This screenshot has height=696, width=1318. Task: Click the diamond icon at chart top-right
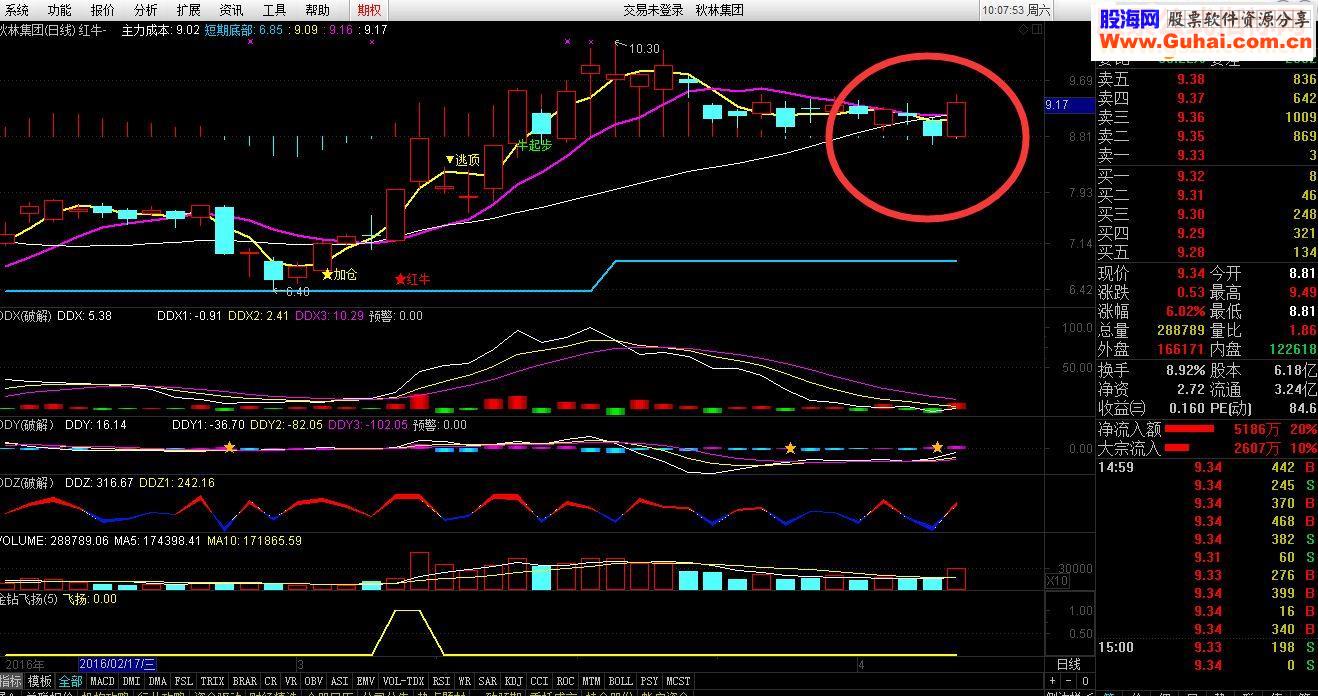click(1023, 30)
